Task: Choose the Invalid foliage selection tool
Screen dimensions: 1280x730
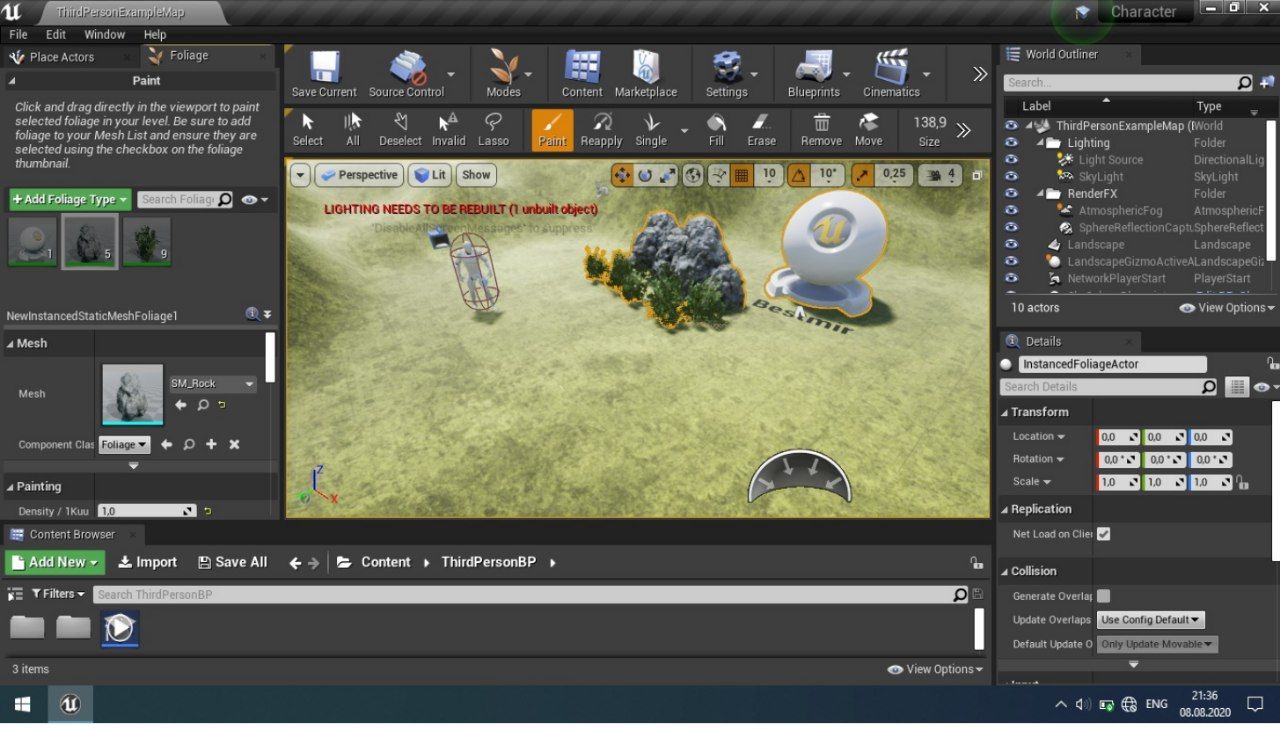Action: point(449,130)
